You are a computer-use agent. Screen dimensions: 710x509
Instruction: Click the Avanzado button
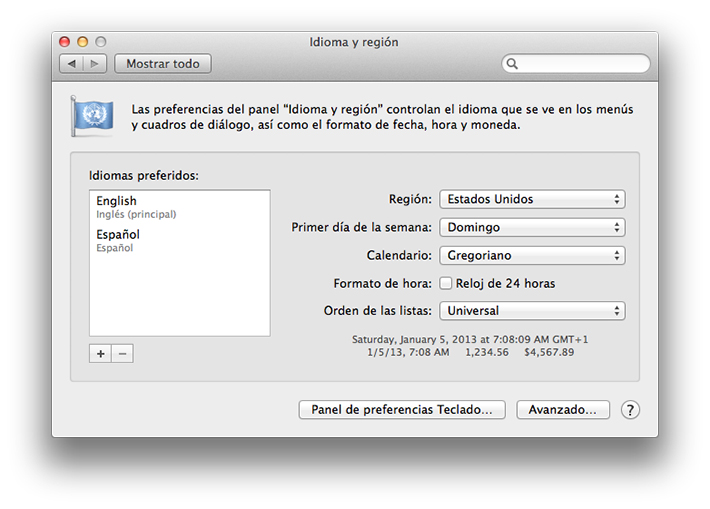coord(563,410)
